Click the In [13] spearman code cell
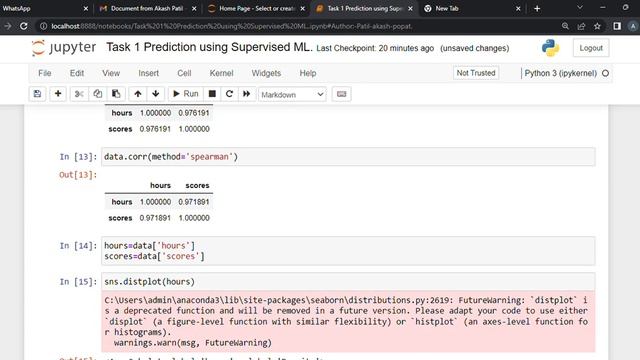 tap(348, 157)
